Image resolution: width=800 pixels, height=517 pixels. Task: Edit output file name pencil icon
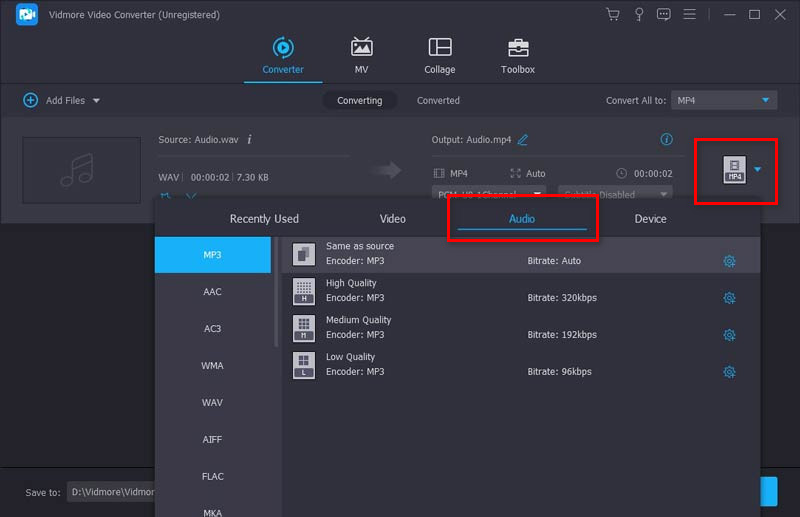[522, 139]
